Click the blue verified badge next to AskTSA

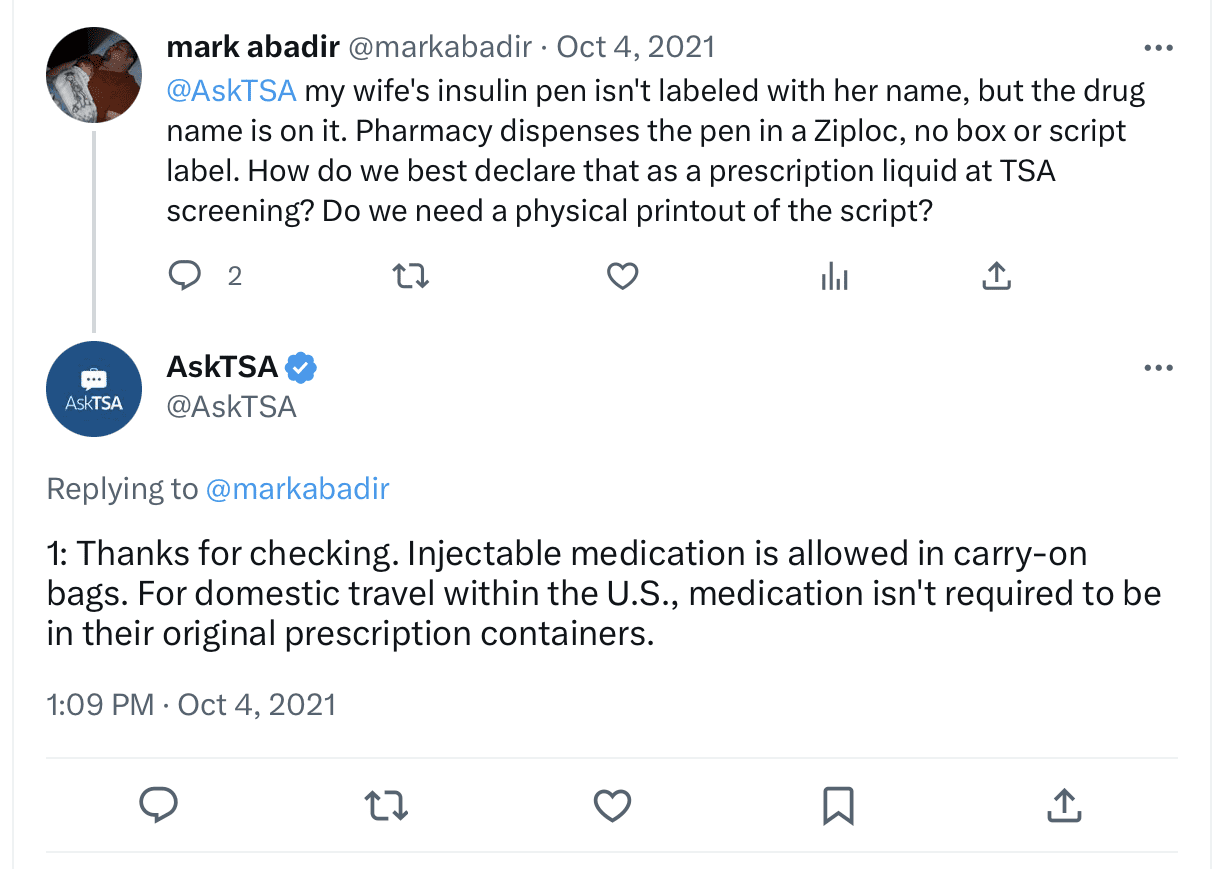point(298,367)
